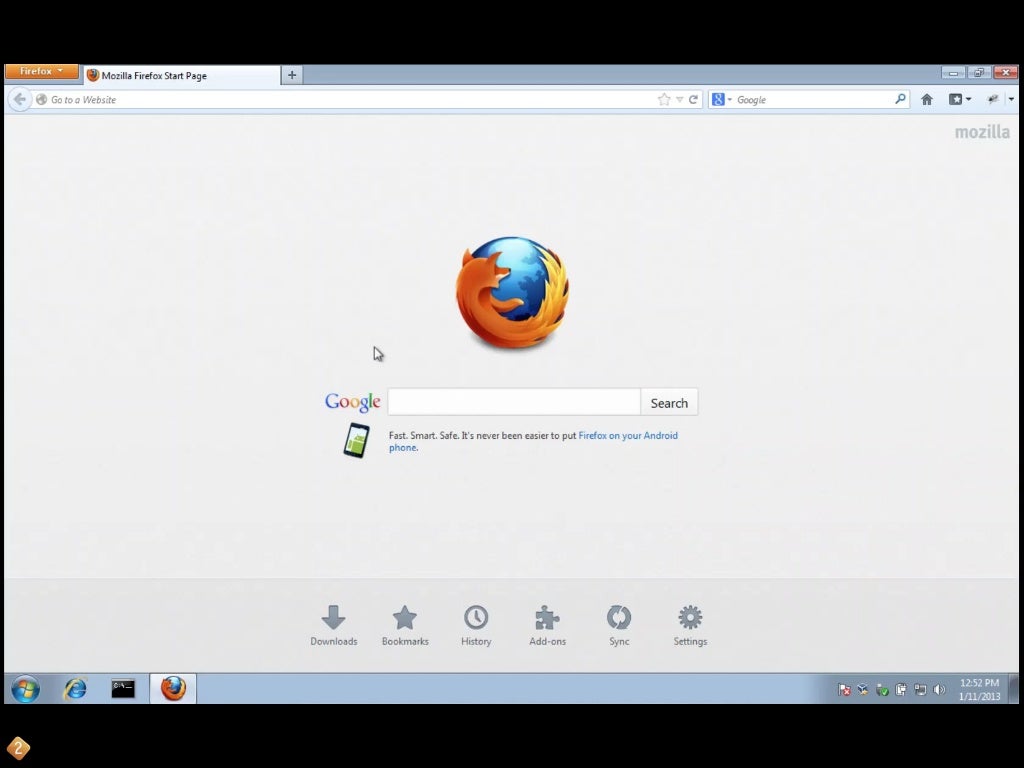
Task: Minimize the Firefox window
Action: (953, 72)
